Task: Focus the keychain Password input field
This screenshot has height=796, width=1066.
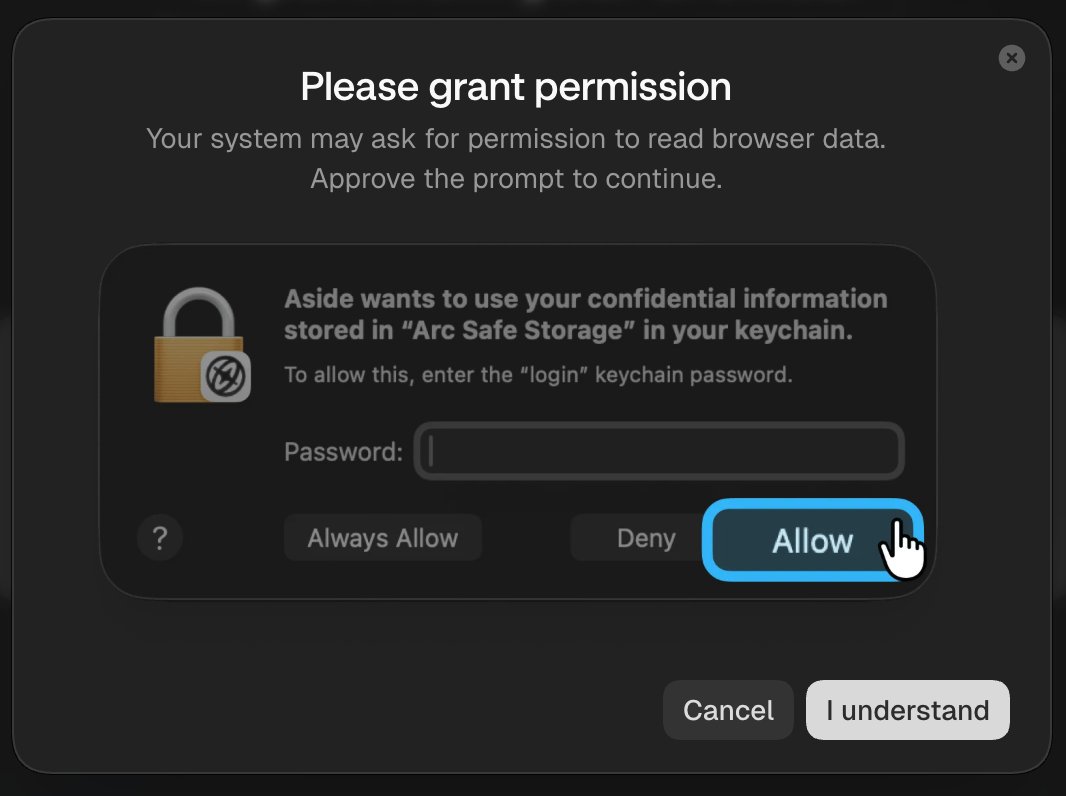Action: (659, 451)
